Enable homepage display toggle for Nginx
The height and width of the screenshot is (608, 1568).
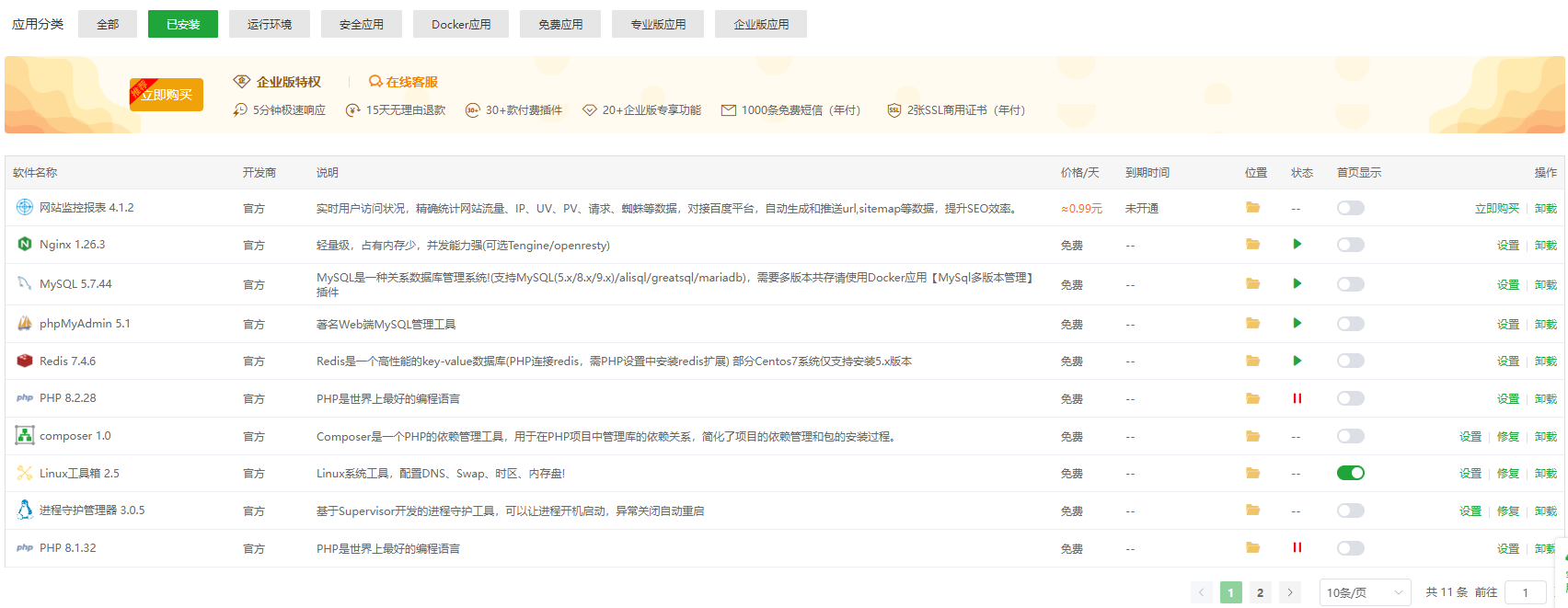(1350, 245)
